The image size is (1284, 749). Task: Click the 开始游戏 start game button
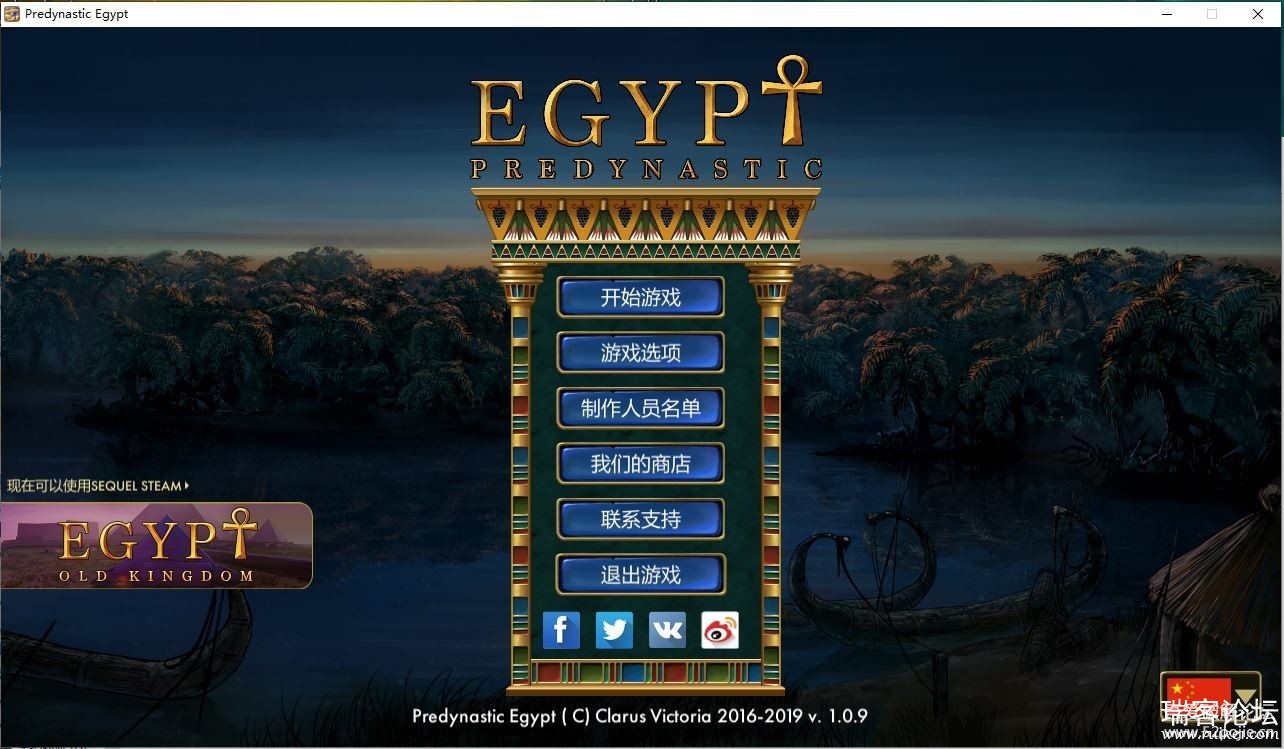[640, 297]
